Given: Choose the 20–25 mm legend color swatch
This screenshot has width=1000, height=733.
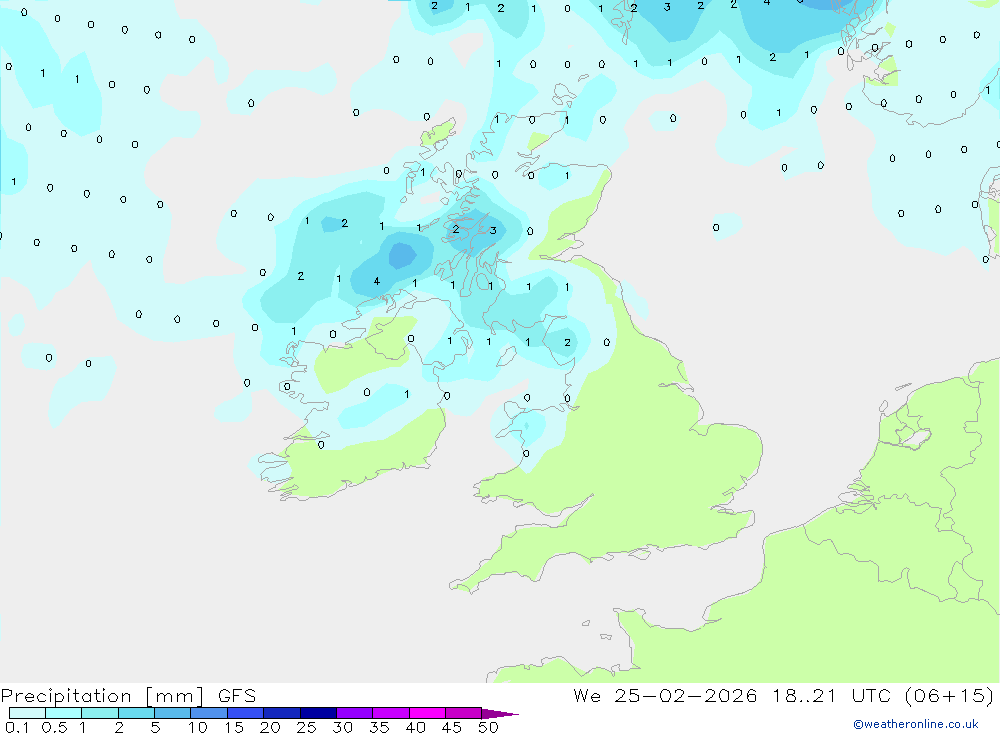Looking at the screenshot, I should pyautogui.click(x=282, y=713).
